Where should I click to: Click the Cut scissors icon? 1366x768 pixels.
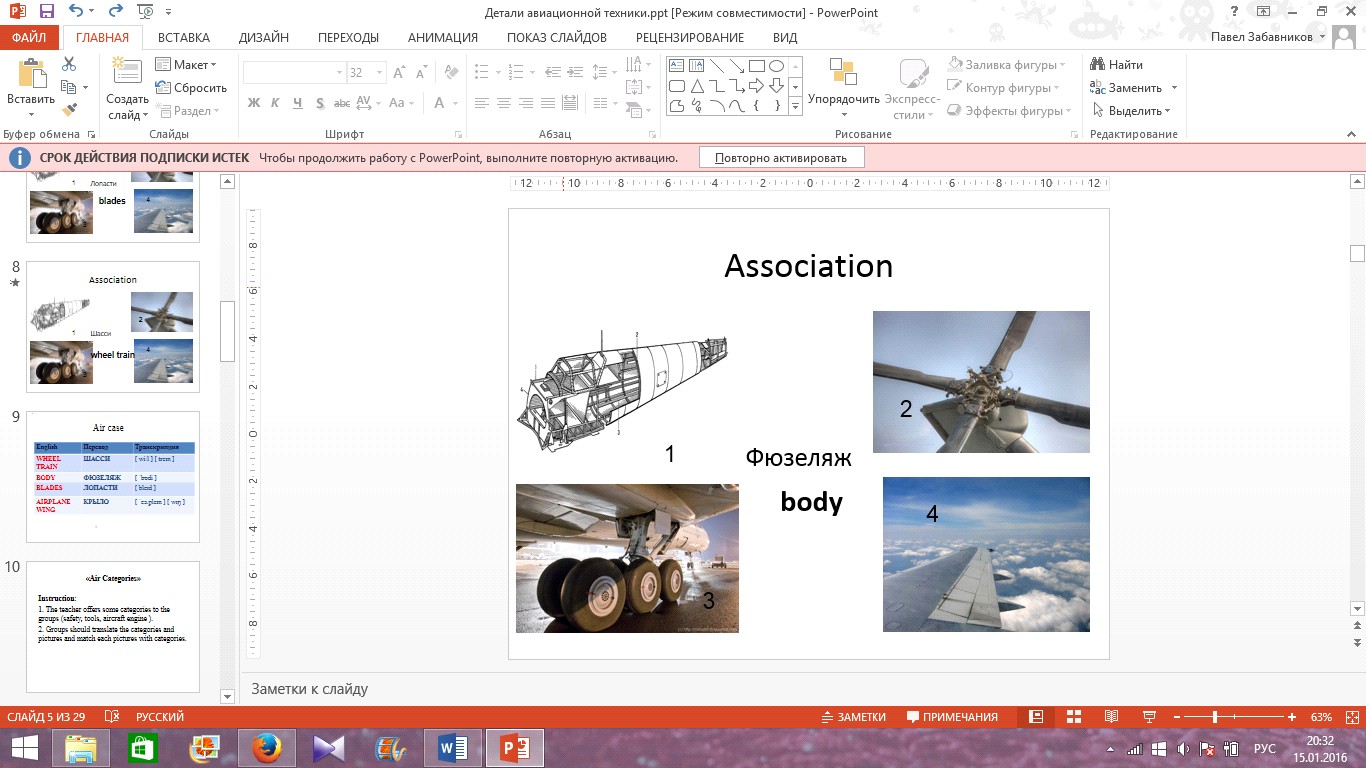point(69,64)
